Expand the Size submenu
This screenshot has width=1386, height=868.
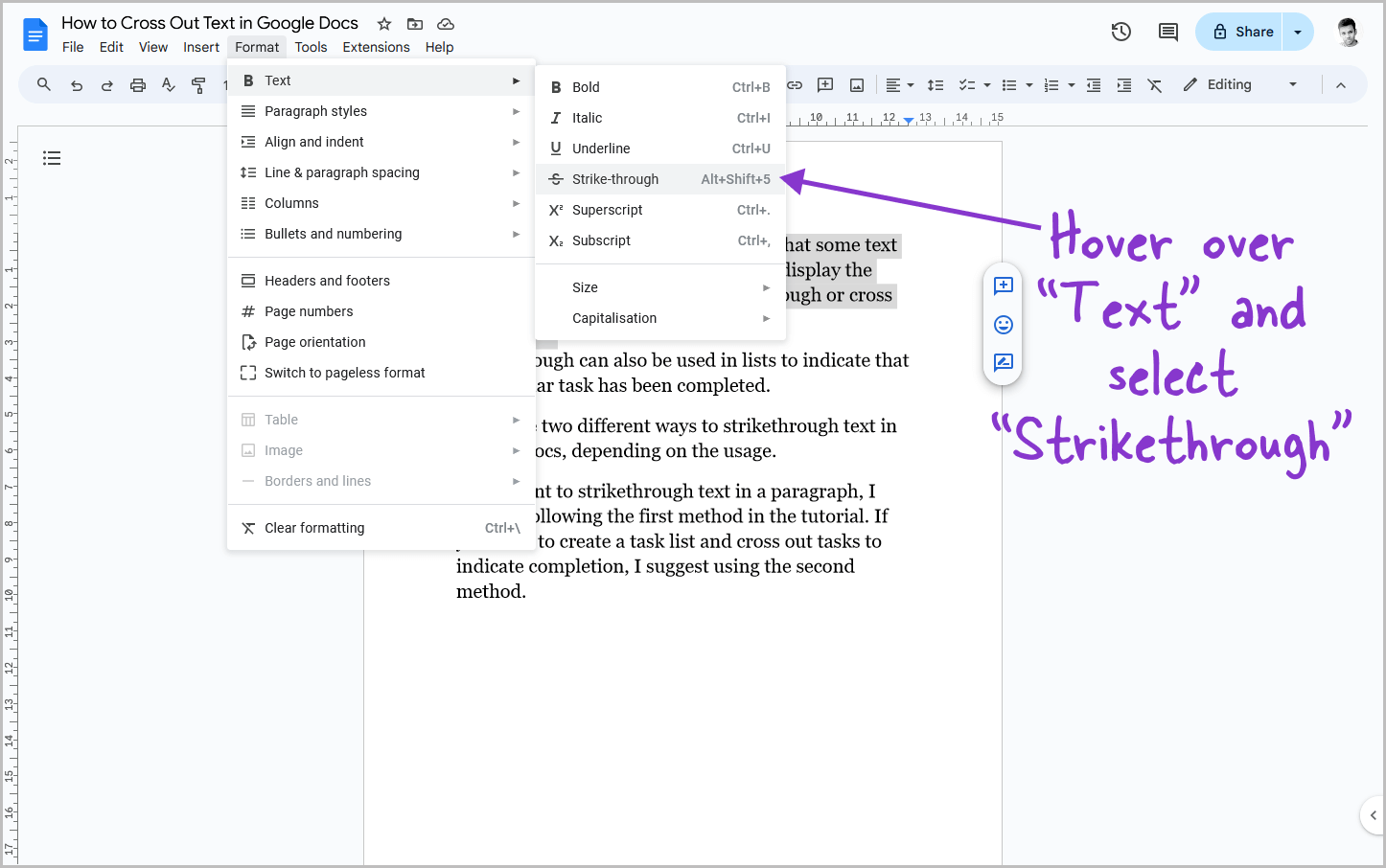[x=660, y=287]
